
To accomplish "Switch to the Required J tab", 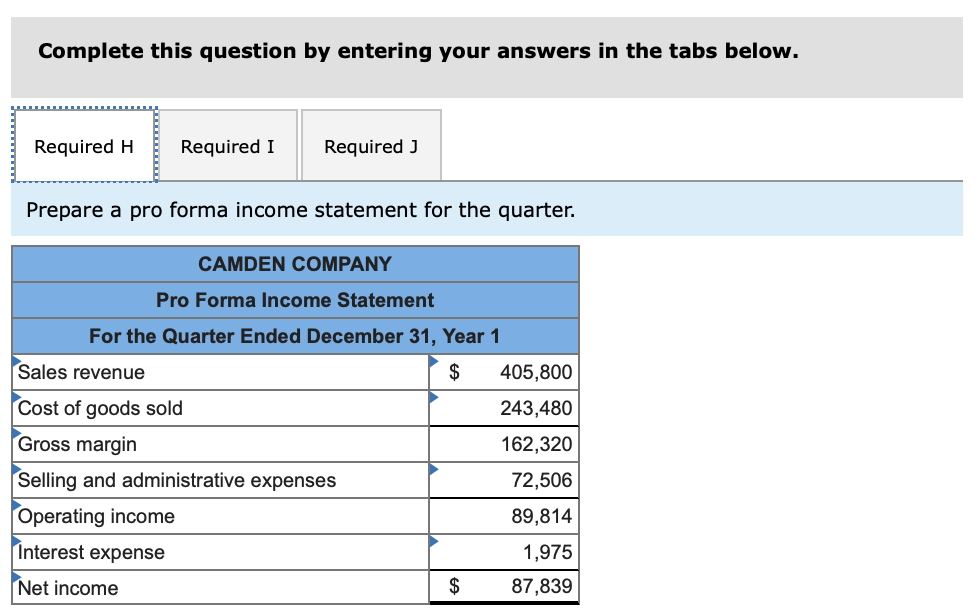I will pyautogui.click(x=371, y=146).
